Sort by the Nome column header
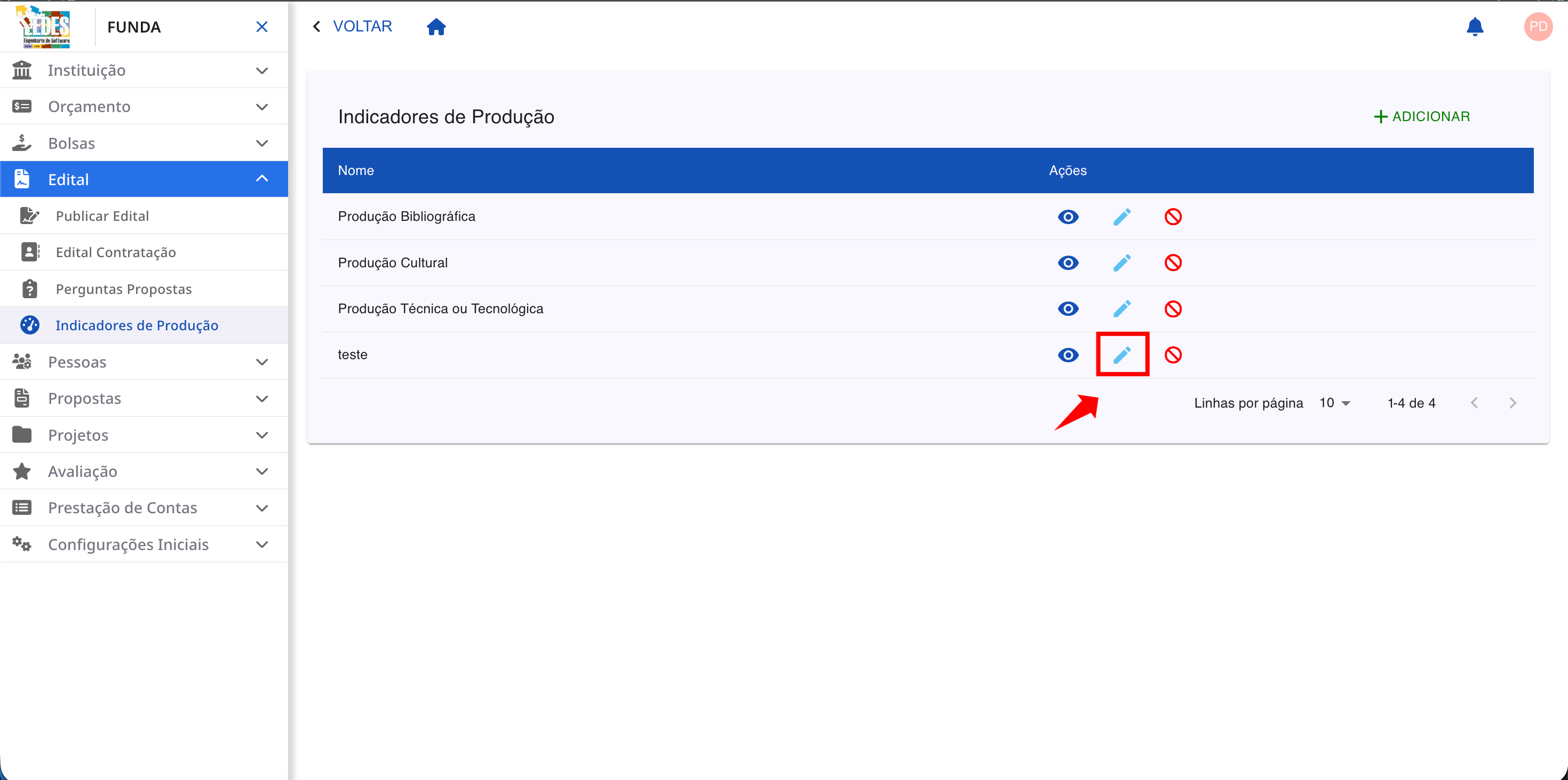 click(x=356, y=171)
